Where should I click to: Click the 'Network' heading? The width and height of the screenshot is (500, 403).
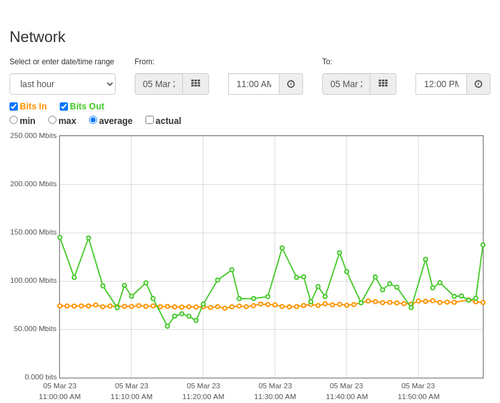pos(38,37)
